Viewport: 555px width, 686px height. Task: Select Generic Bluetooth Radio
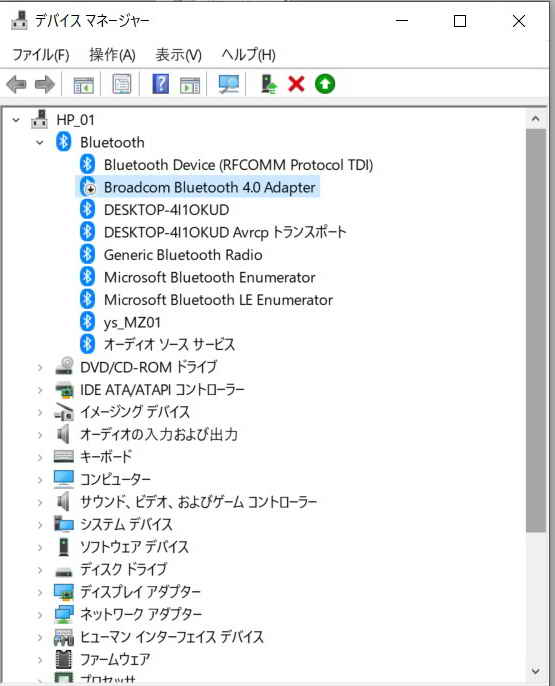(183, 255)
